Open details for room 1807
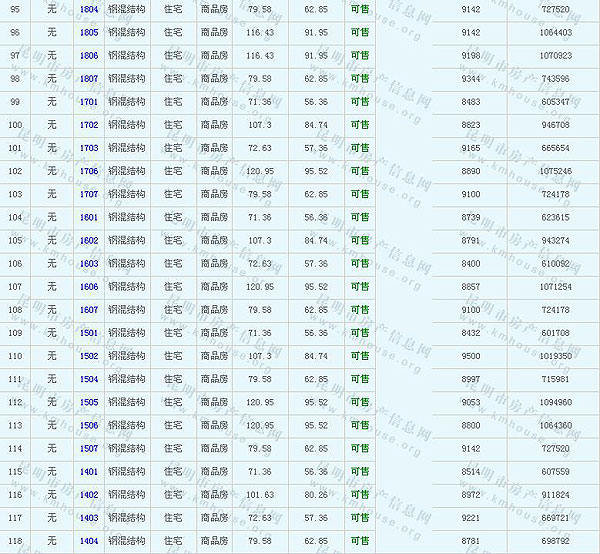The image size is (600, 554). click(89, 78)
